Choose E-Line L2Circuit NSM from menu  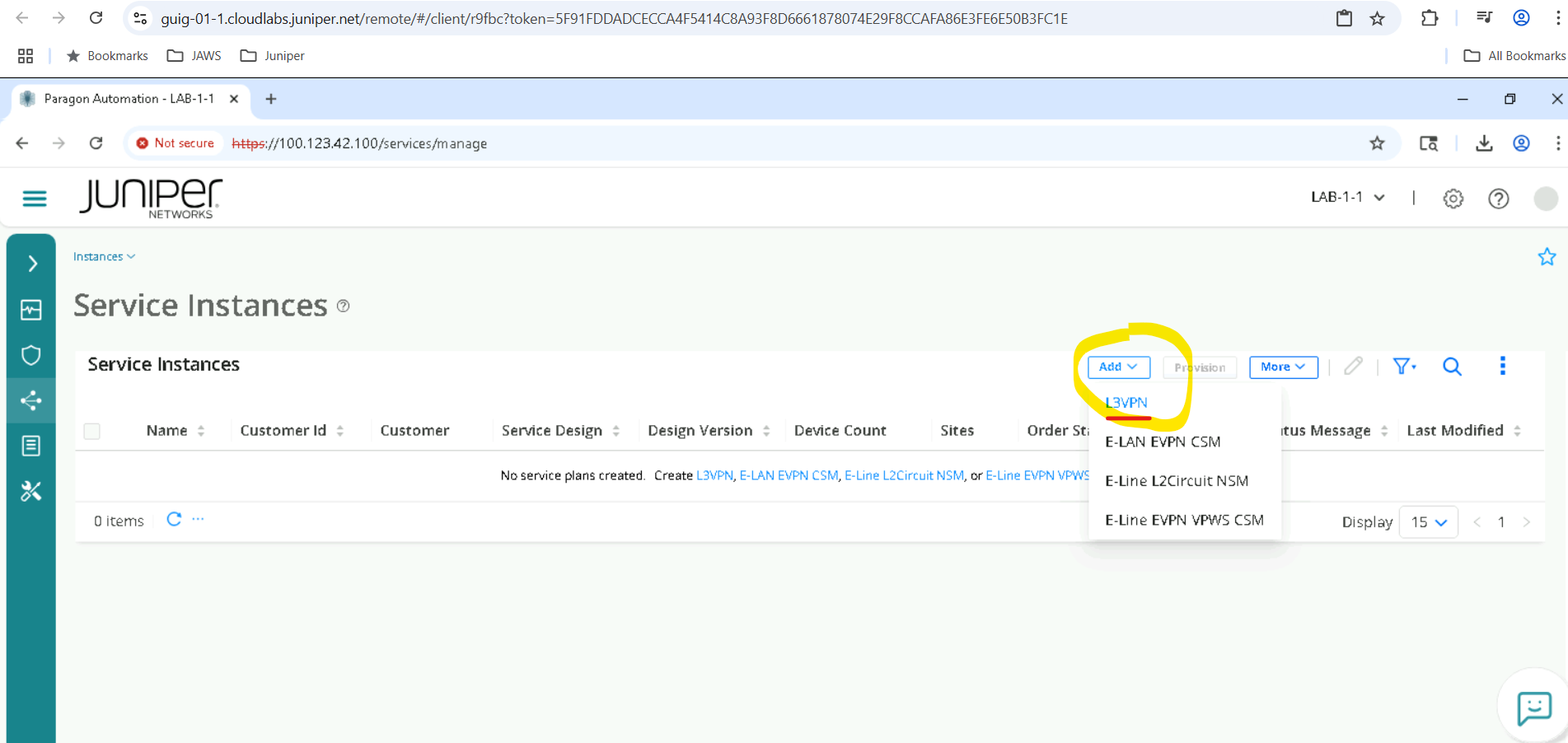tap(1177, 480)
